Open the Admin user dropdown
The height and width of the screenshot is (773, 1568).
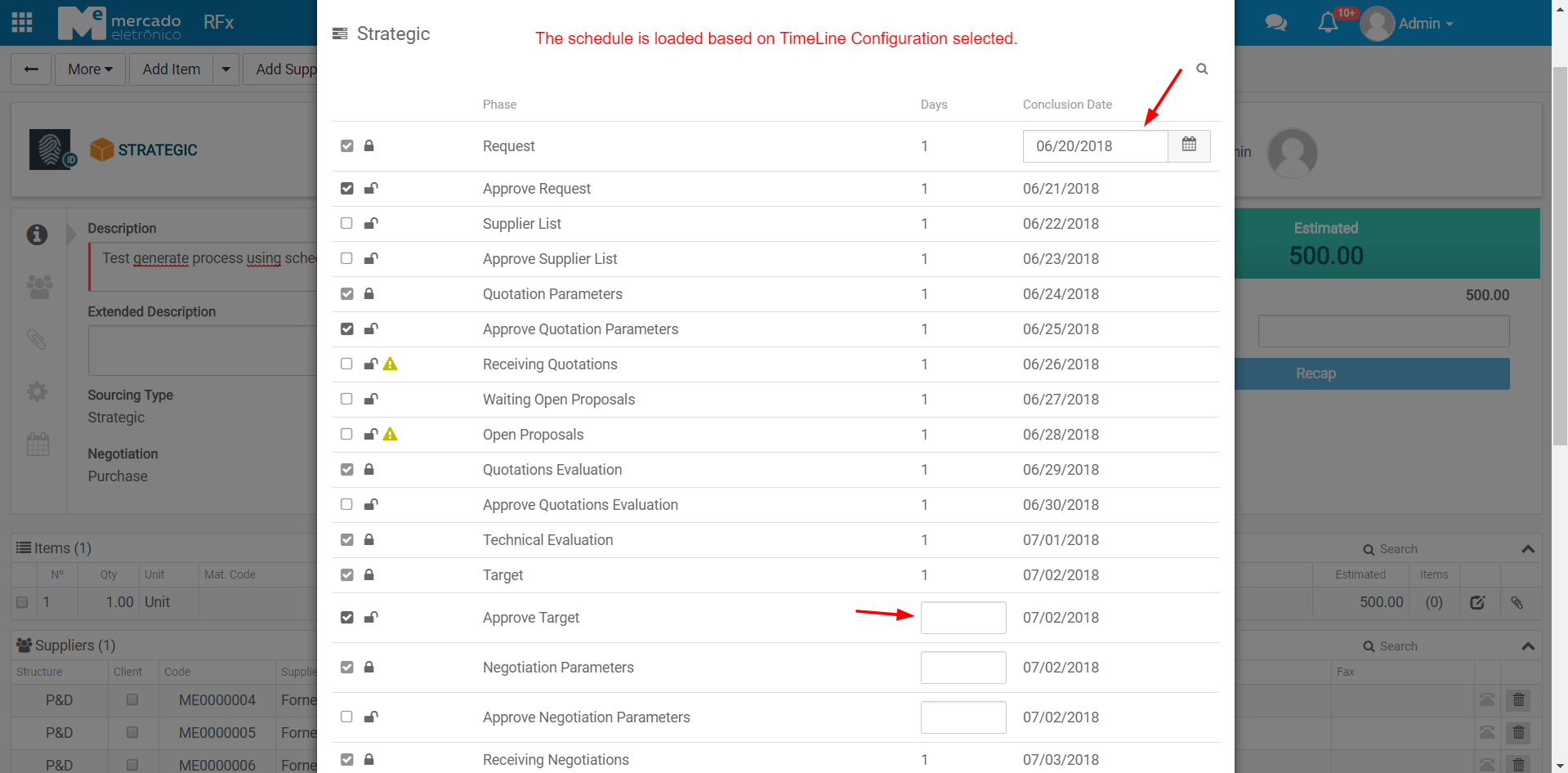pos(1425,24)
